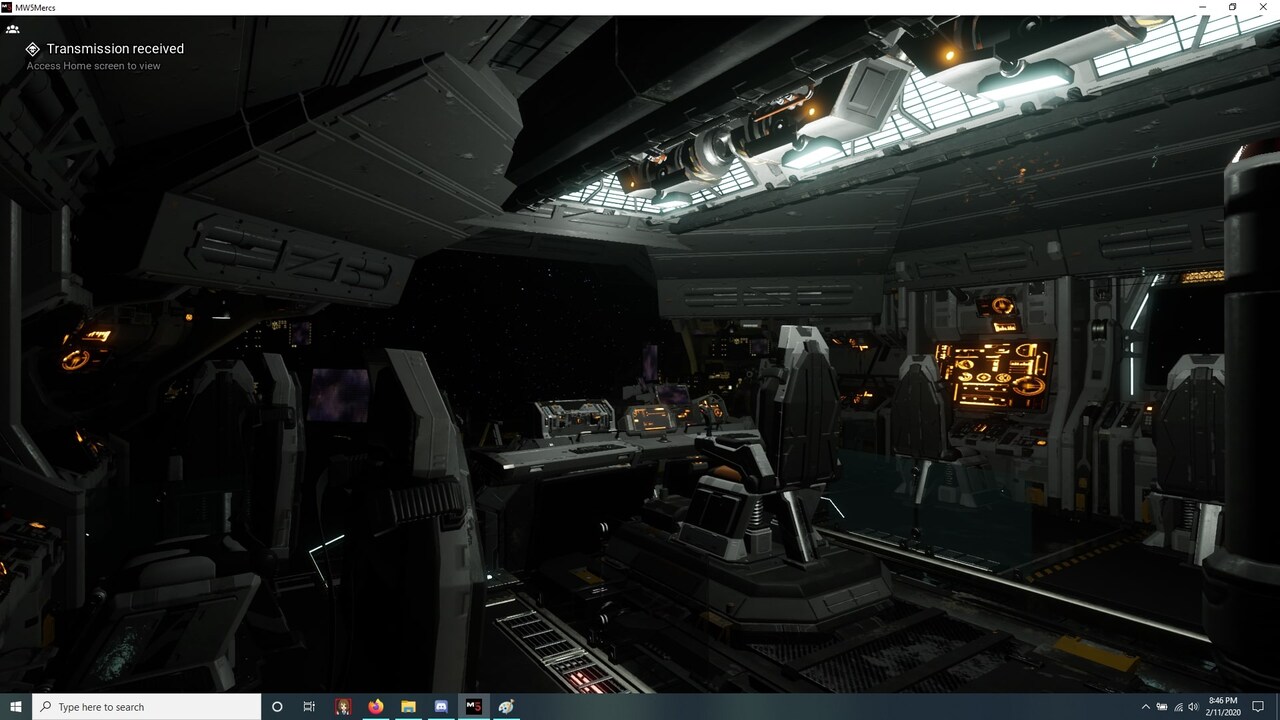
Task: Click the Transmission received diamond icon
Action: pos(32,49)
